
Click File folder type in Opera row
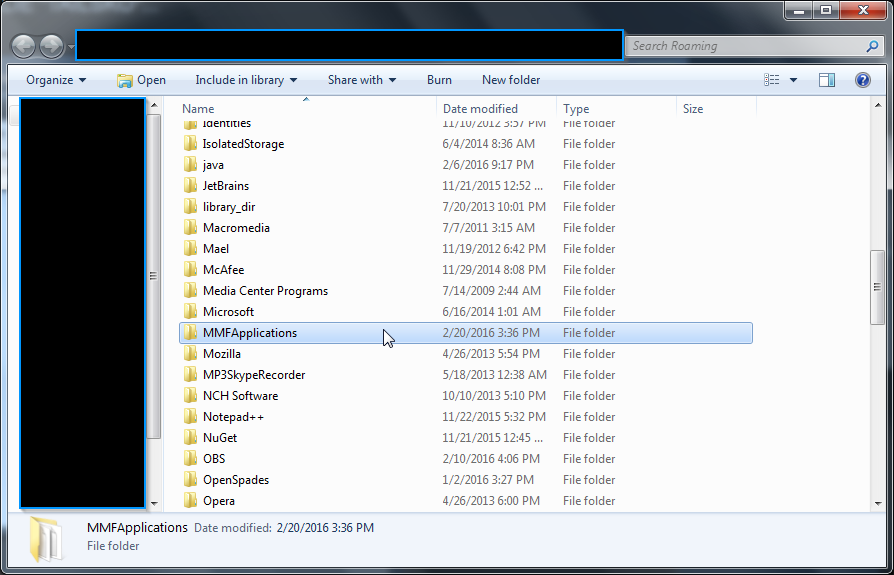(x=589, y=501)
